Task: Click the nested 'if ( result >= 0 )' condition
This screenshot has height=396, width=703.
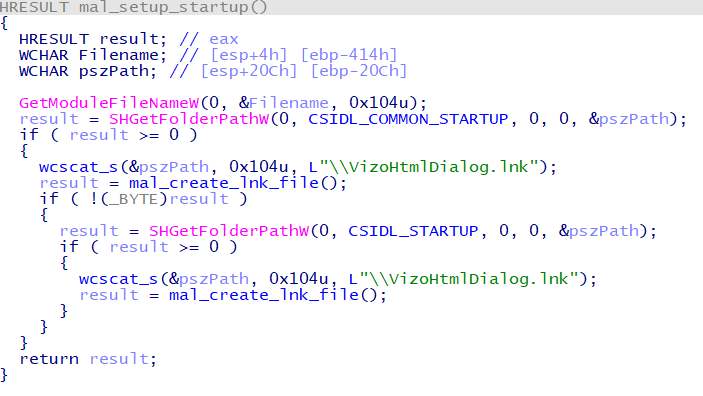Action: 148,247
